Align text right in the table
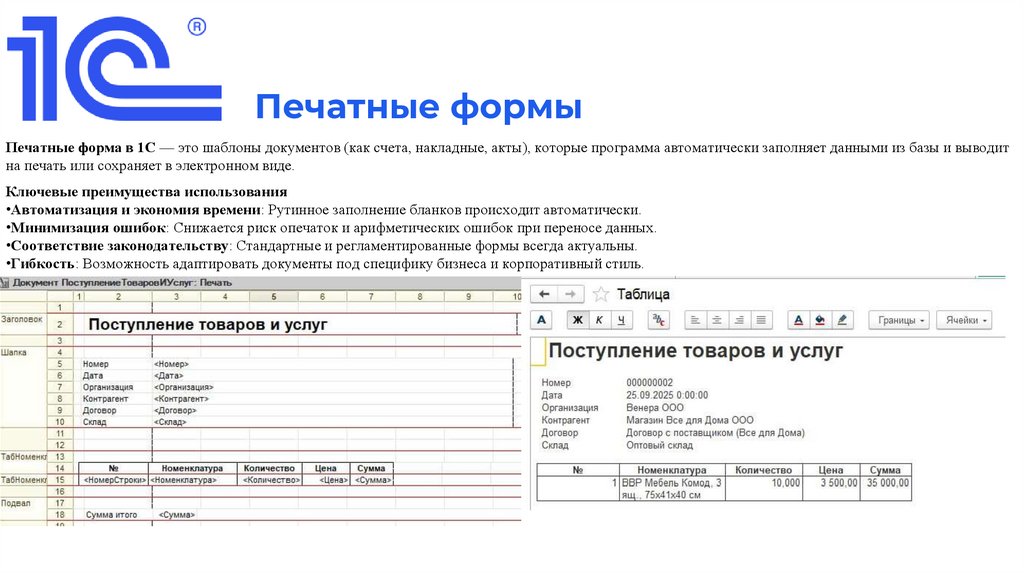This screenshot has width=1024, height=574. 739,320
